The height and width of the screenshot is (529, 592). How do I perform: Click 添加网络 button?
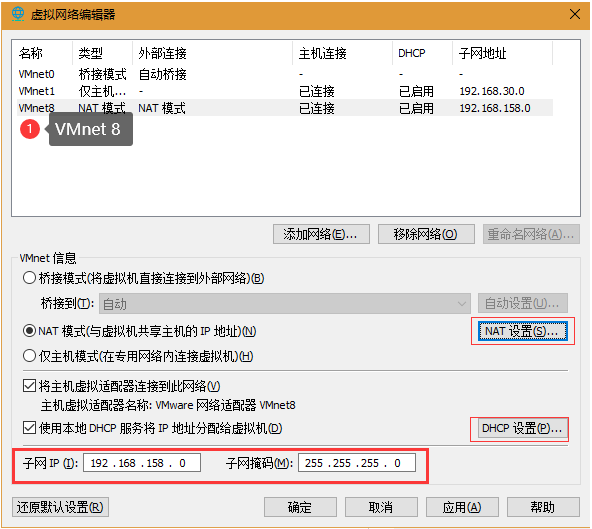tap(321, 234)
